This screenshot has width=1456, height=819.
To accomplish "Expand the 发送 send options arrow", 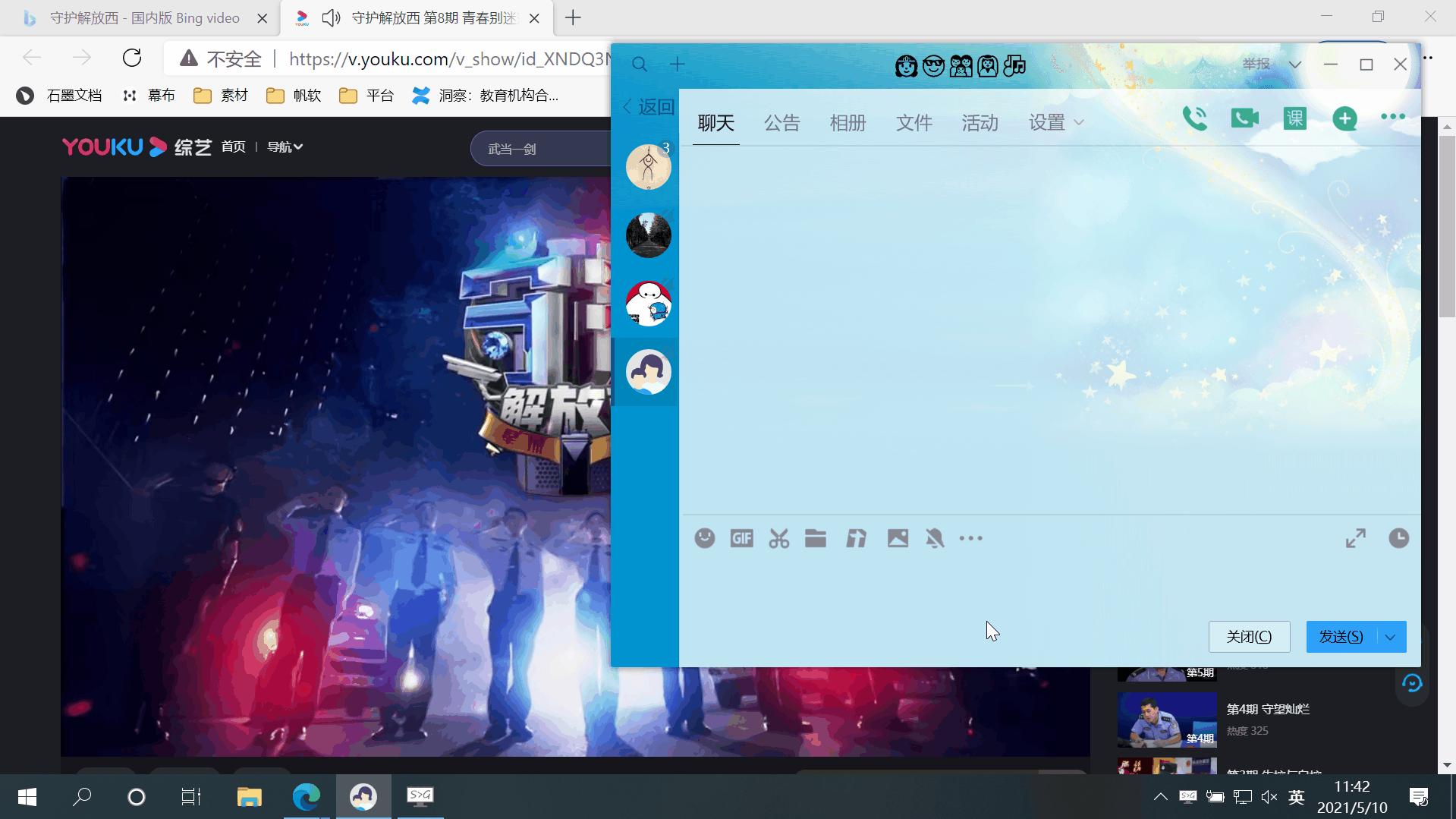I will pos(1390,636).
